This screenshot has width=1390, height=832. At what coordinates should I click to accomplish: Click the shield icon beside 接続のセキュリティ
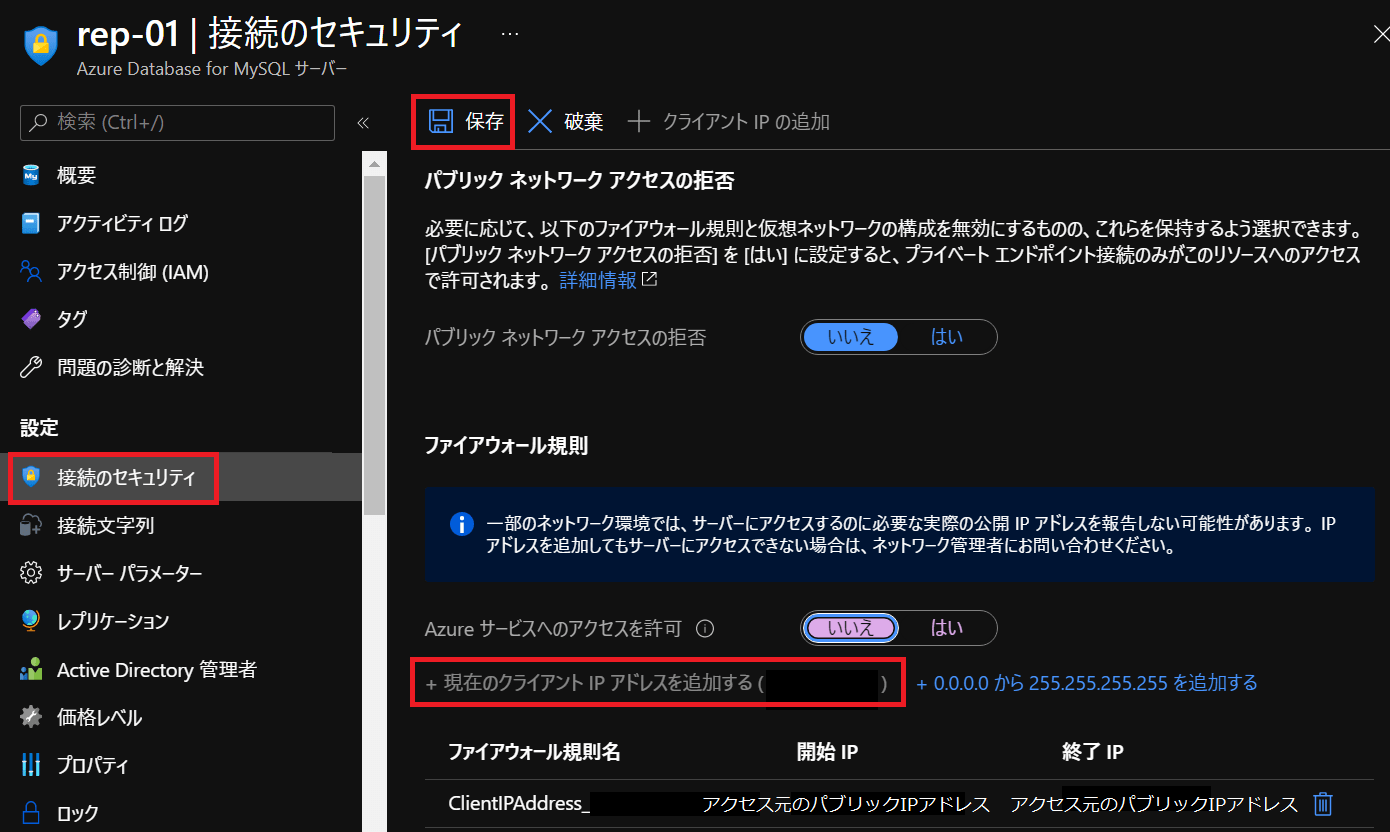pyautogui.click(x=31, y=477)
